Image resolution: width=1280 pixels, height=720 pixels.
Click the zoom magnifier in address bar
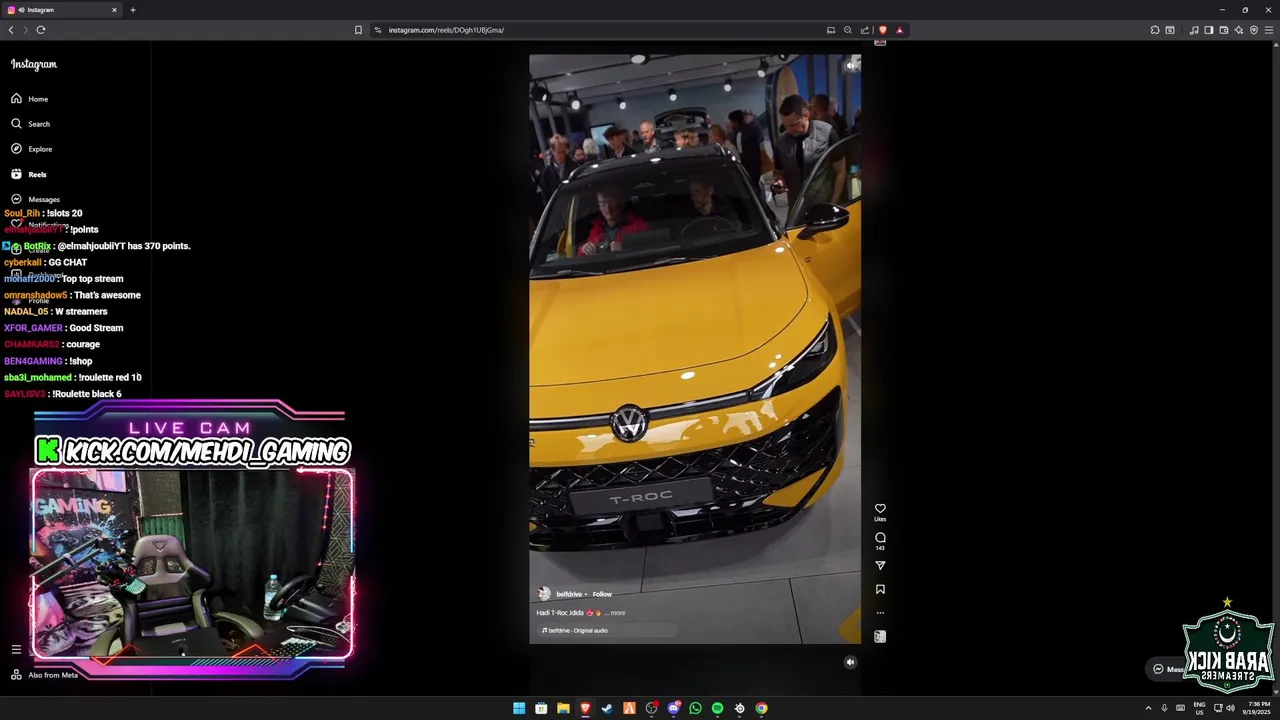[848, 30]
